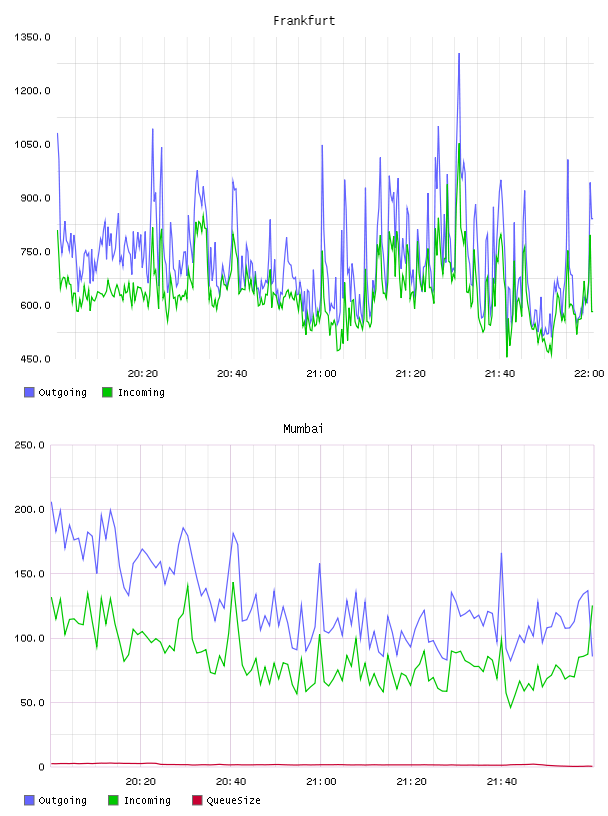This screenshot has height=816, width=608.
Task: Click the Frankfurt Outgoing blue legend swatch
Action: (x=29, y=392)
